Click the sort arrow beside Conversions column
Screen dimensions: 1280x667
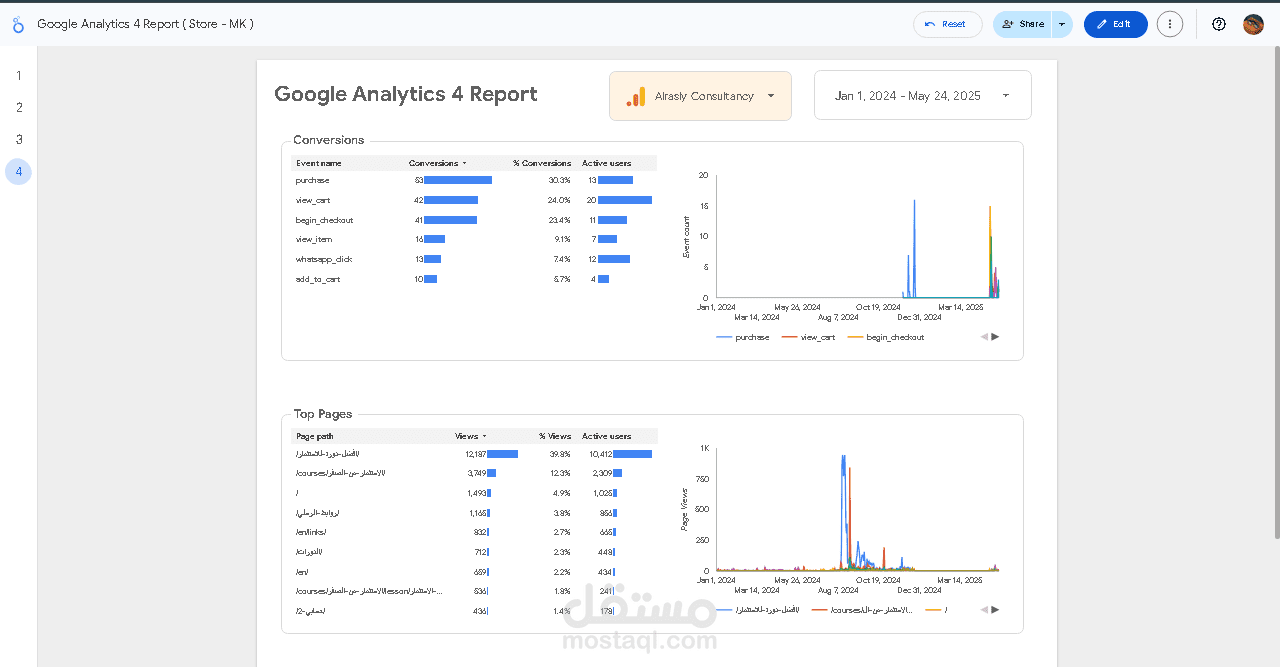(x=464, y=163)
